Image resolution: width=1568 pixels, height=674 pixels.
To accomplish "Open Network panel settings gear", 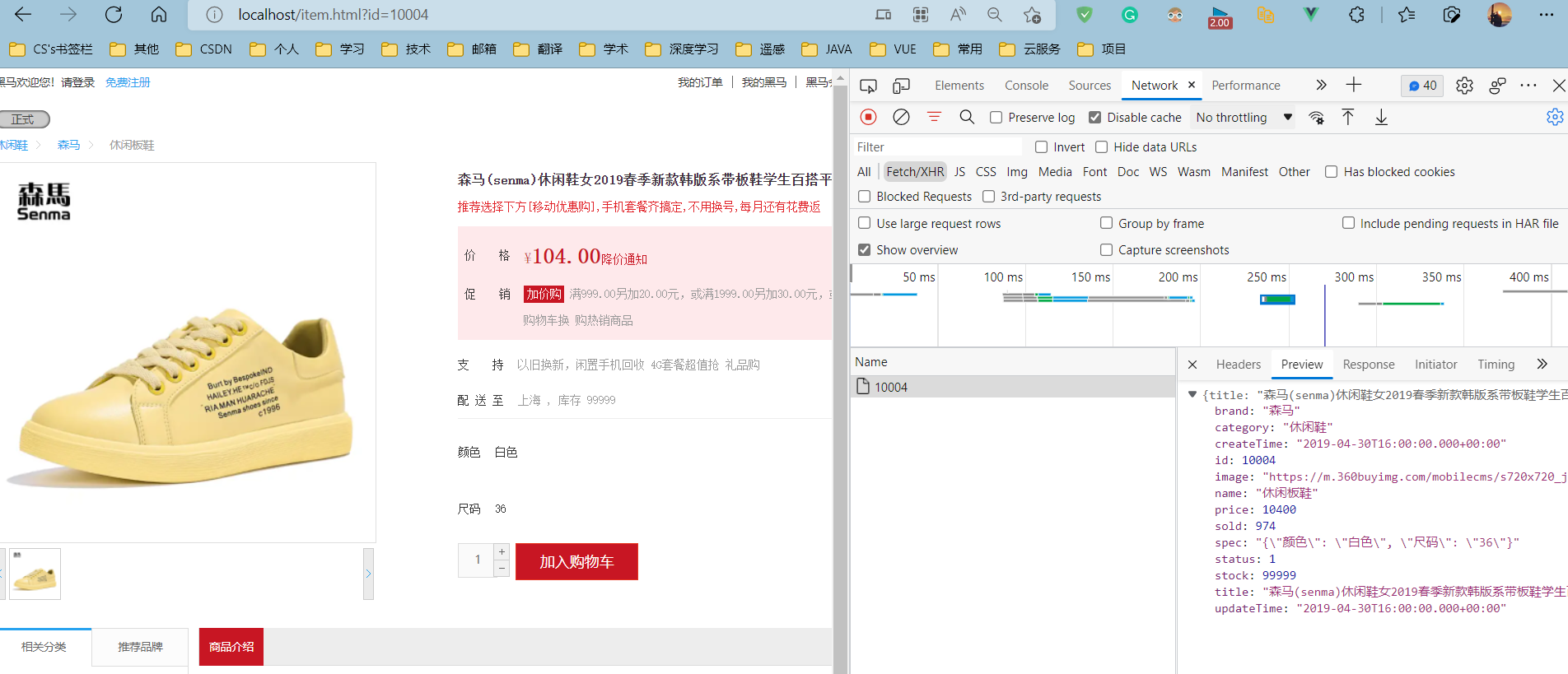I will point(1554,117).
